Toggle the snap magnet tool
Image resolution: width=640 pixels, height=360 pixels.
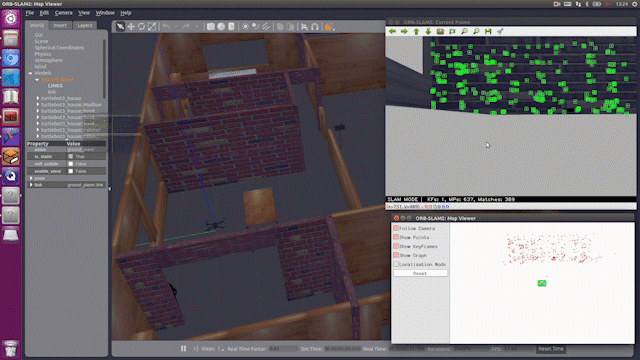[315, 27]
